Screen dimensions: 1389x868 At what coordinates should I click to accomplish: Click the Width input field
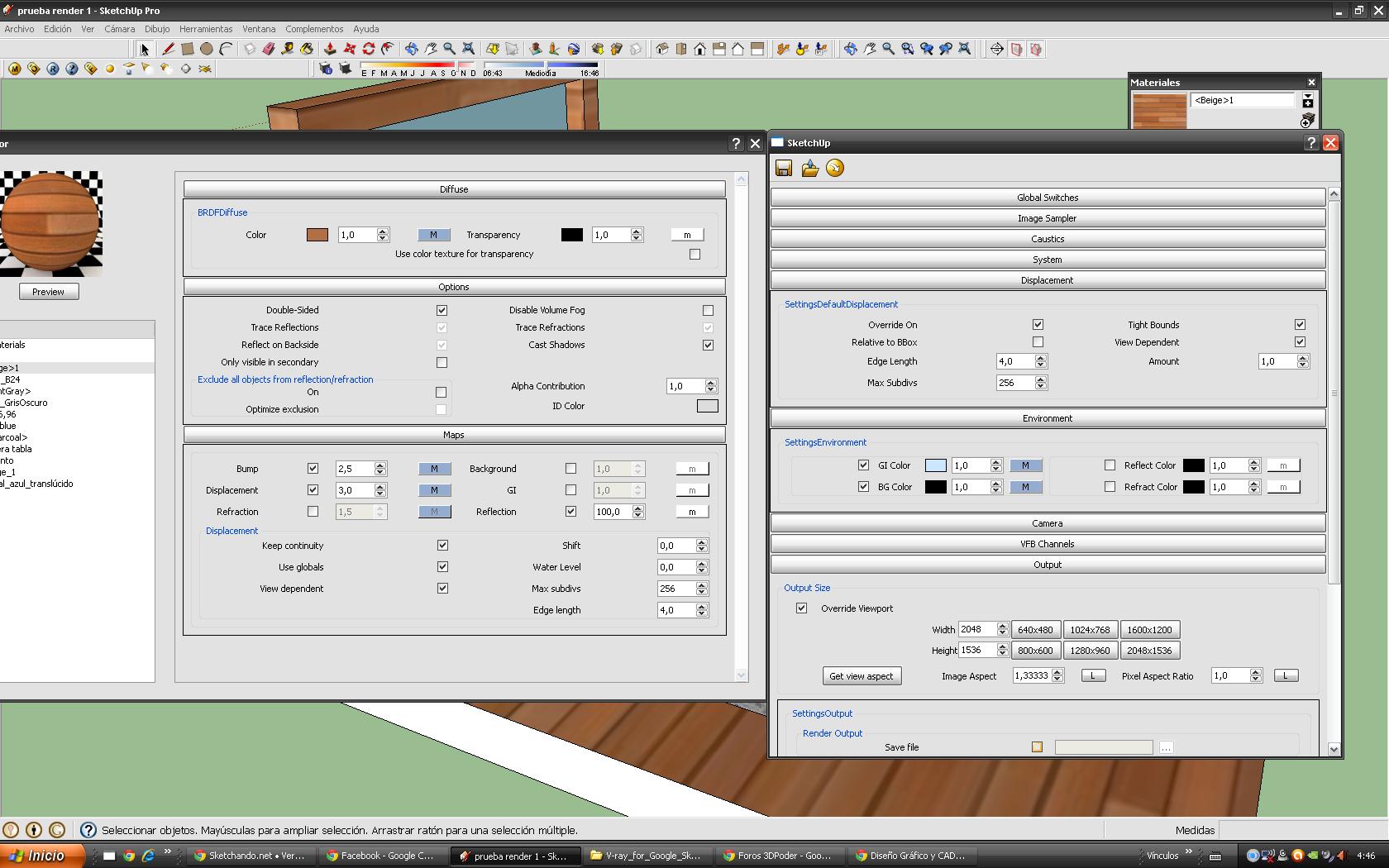click(x=977, y=629)
